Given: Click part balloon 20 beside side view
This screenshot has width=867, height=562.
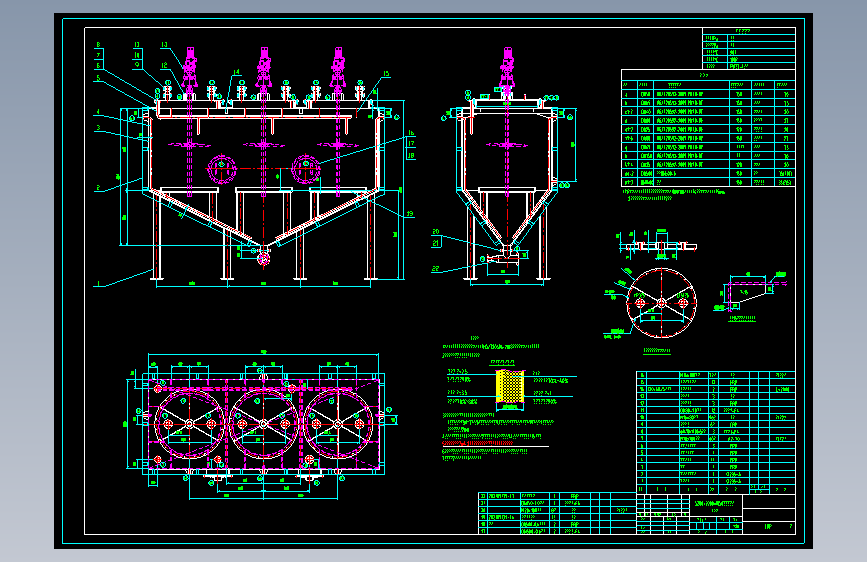Looking at the screenshot, I should click(436, 232).
